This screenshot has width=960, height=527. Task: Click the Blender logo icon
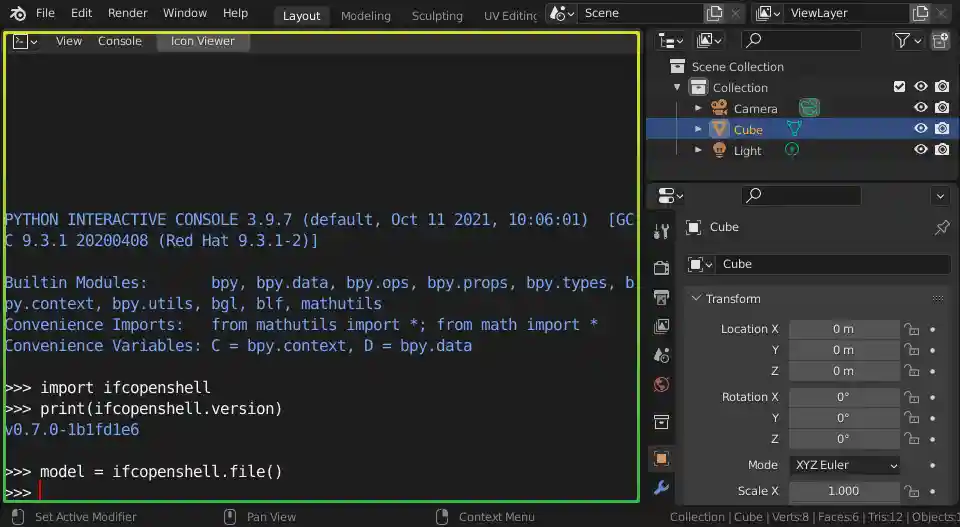click(x=17, y=13)
